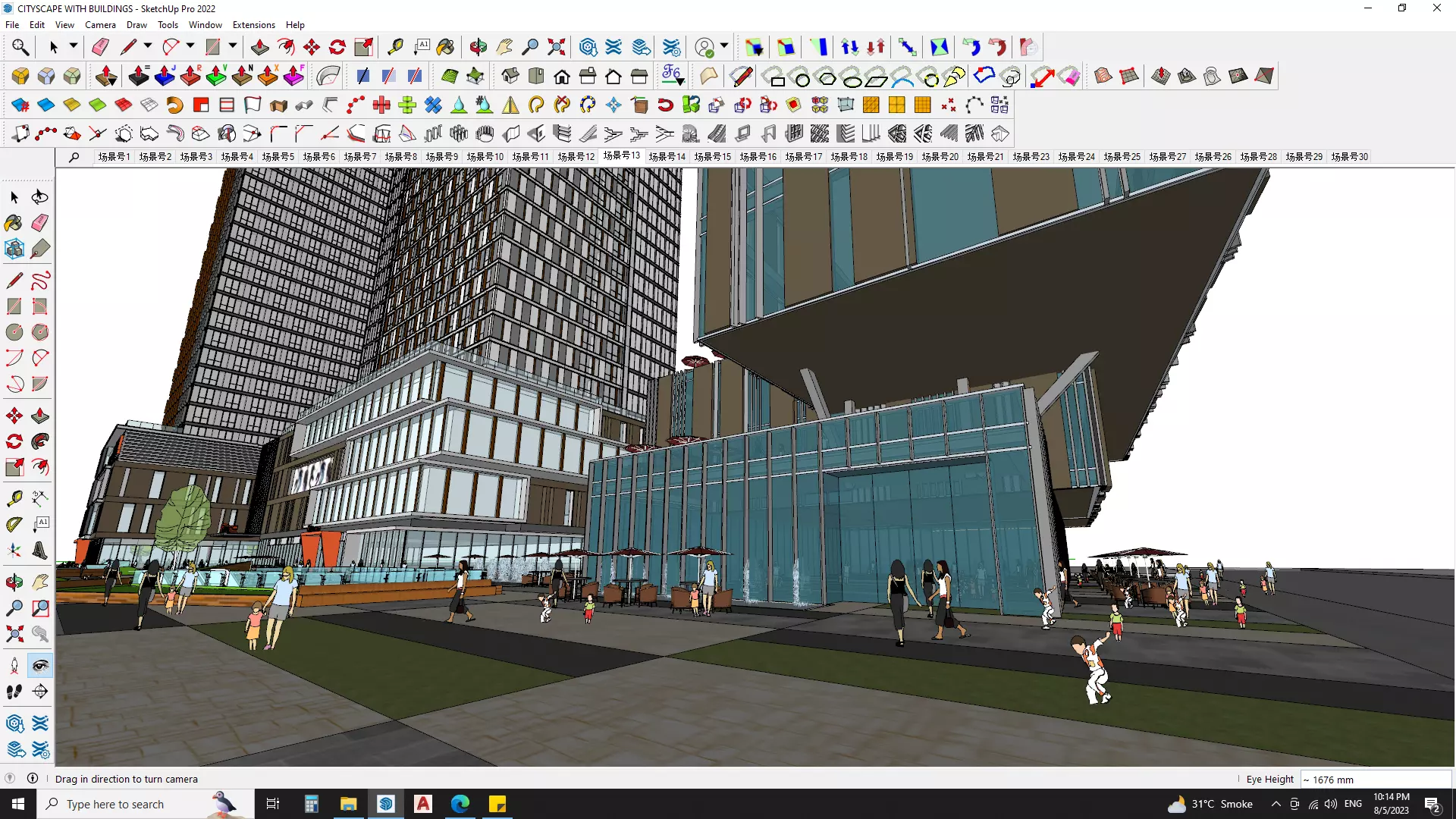Click the Axes tool in left toolbar
This screenshot has height=819, width=1456.
click(14, 551)
